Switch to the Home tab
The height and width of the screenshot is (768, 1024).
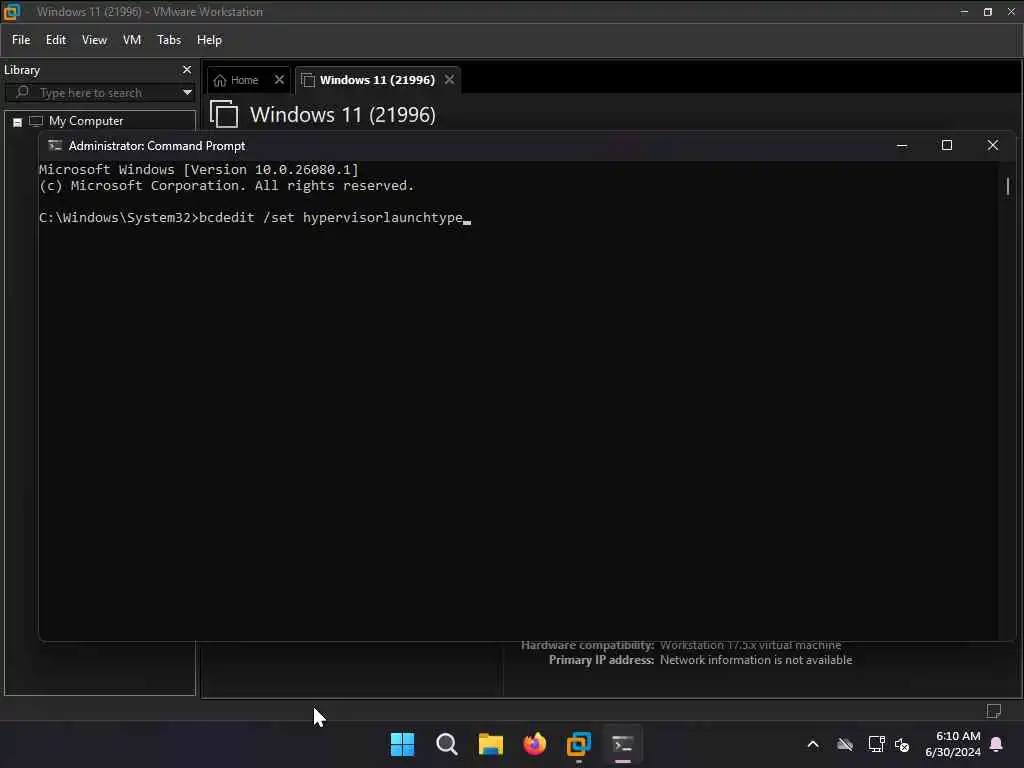click(237, 80)
